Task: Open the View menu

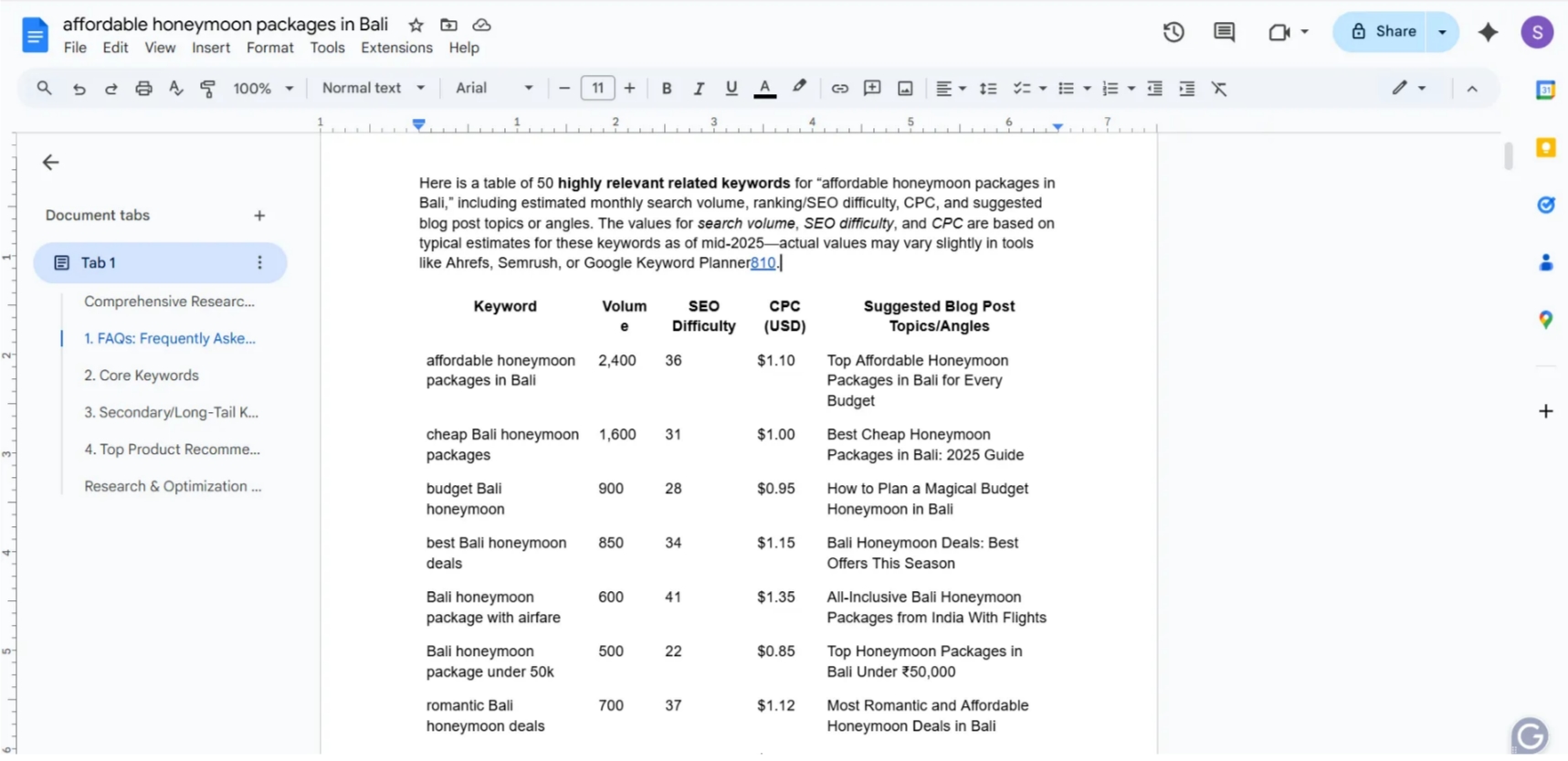Action: pyautogui.click(x=160, y=48)
